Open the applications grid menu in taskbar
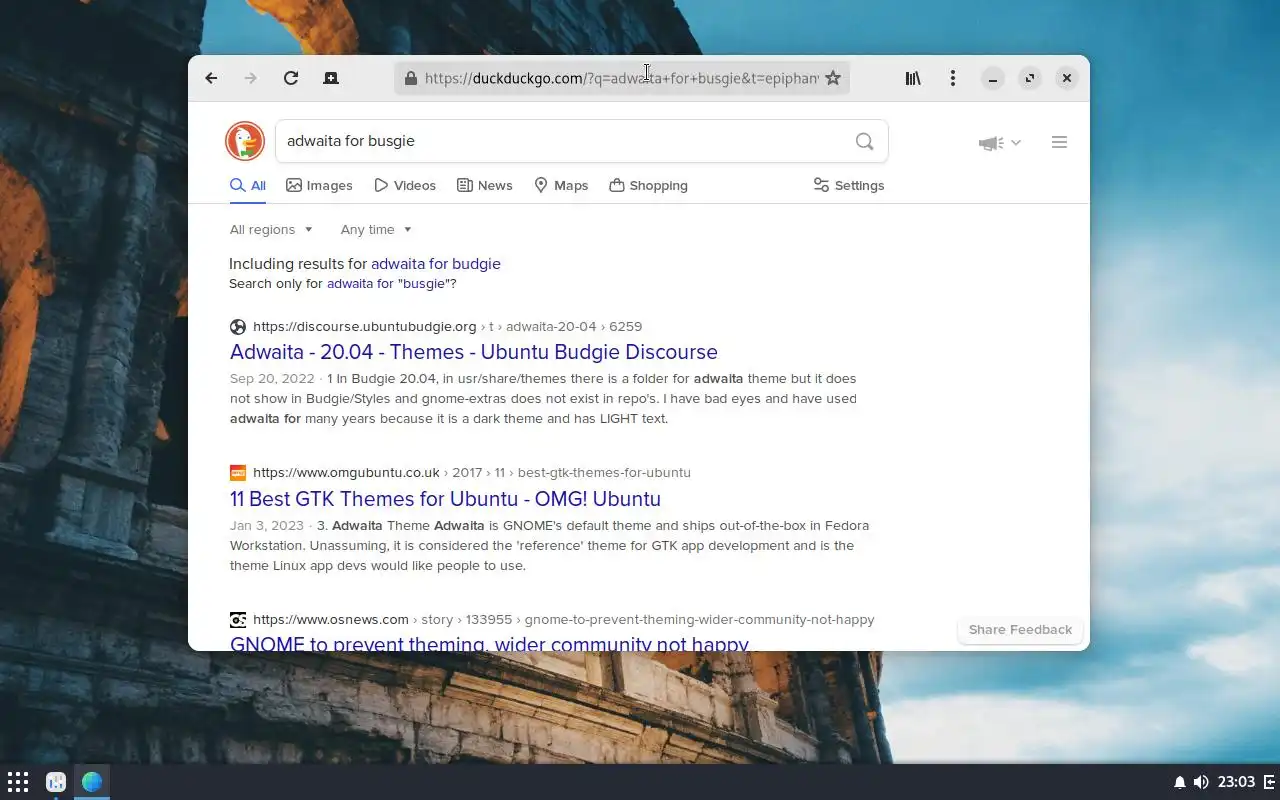The height and width of the screenshot is (800, 1280). 18,782
